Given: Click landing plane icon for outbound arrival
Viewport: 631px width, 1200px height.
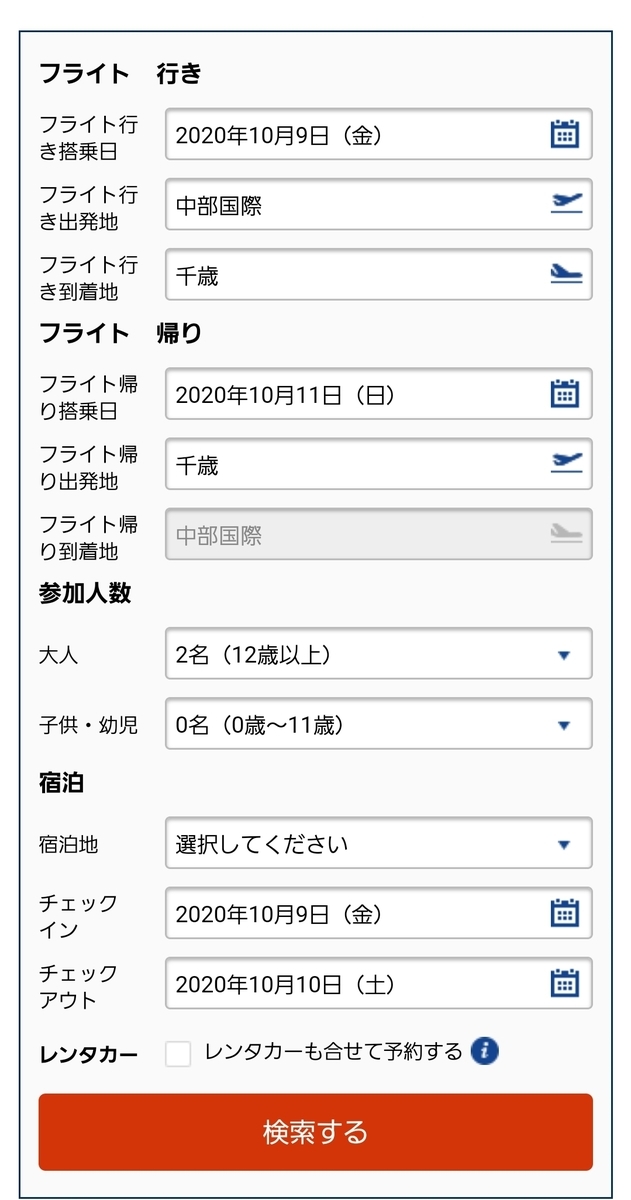Looking at the screenshot, I should (566, 274).
